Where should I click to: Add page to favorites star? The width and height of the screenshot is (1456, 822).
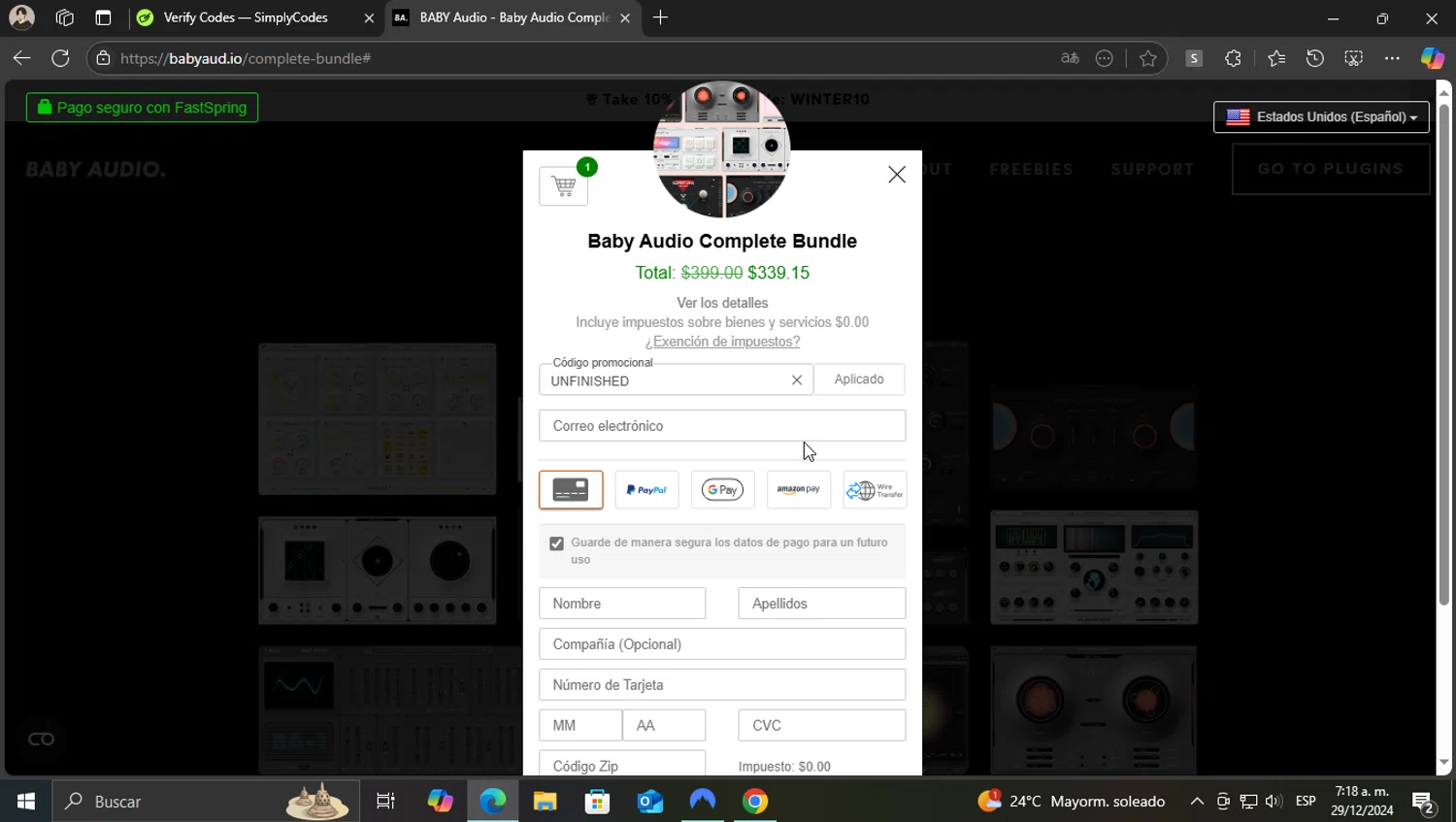pos(1148,58)
